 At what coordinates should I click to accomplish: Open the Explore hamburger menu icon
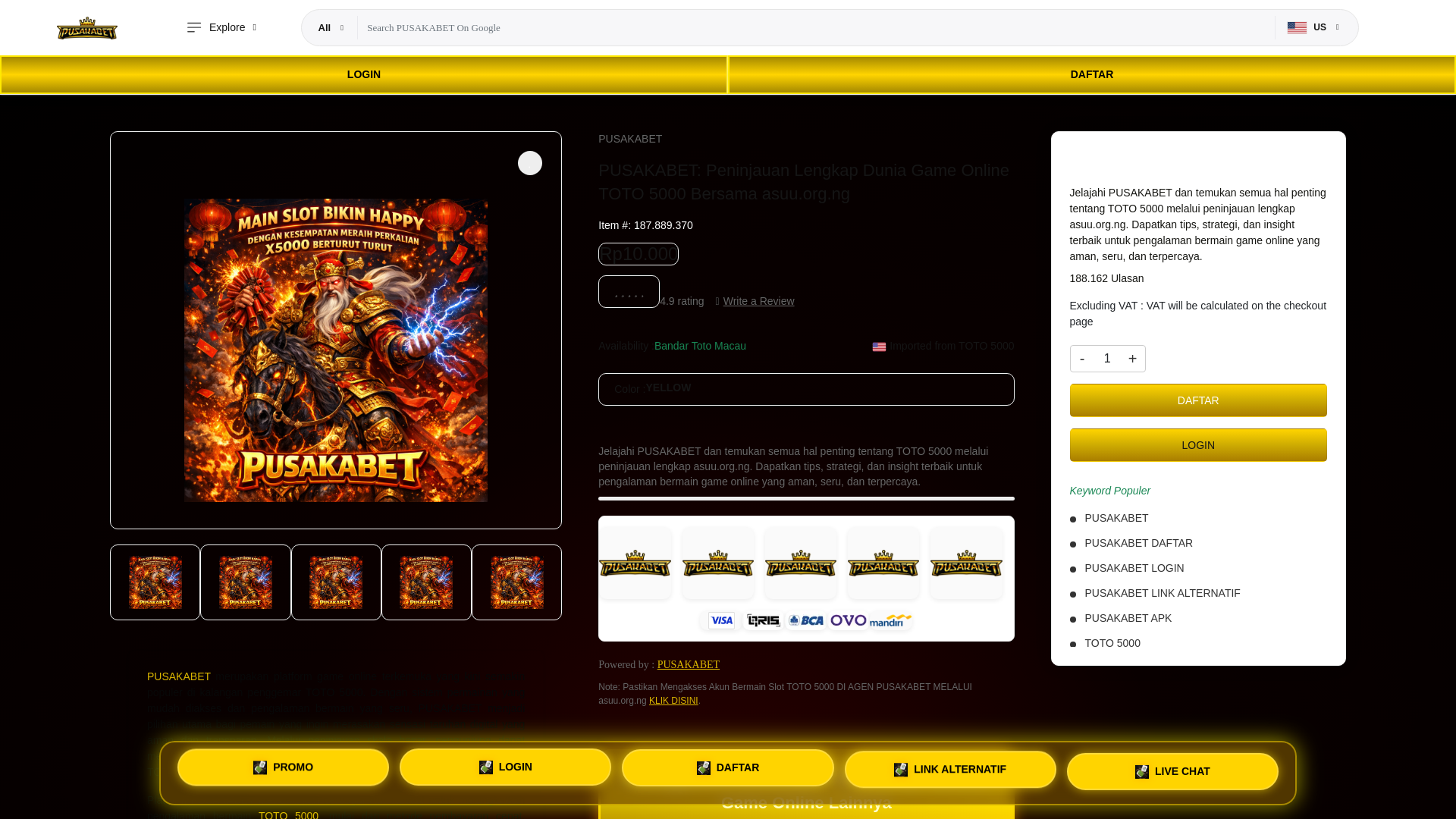pos(194,27)
